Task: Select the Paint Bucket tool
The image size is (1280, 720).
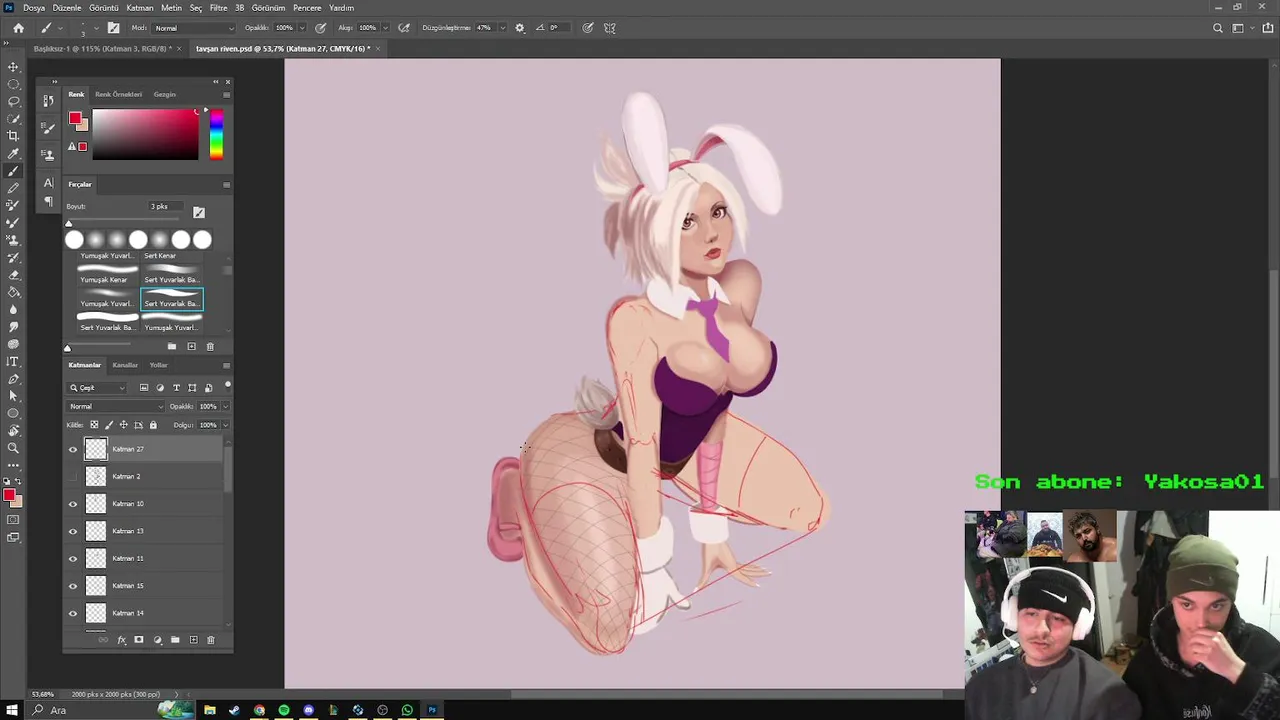Action: pyautogui.click(x=13, y=292)
